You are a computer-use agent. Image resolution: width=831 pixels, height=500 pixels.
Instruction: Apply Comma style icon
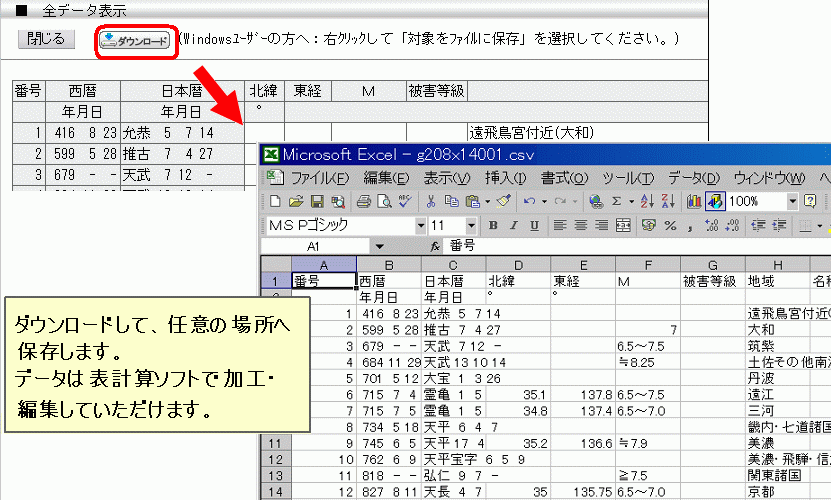pyautogui.click(x=691, y=227)
